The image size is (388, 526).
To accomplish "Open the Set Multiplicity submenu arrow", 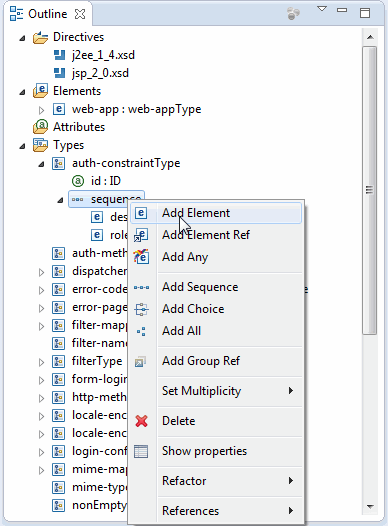I will 291,391.
